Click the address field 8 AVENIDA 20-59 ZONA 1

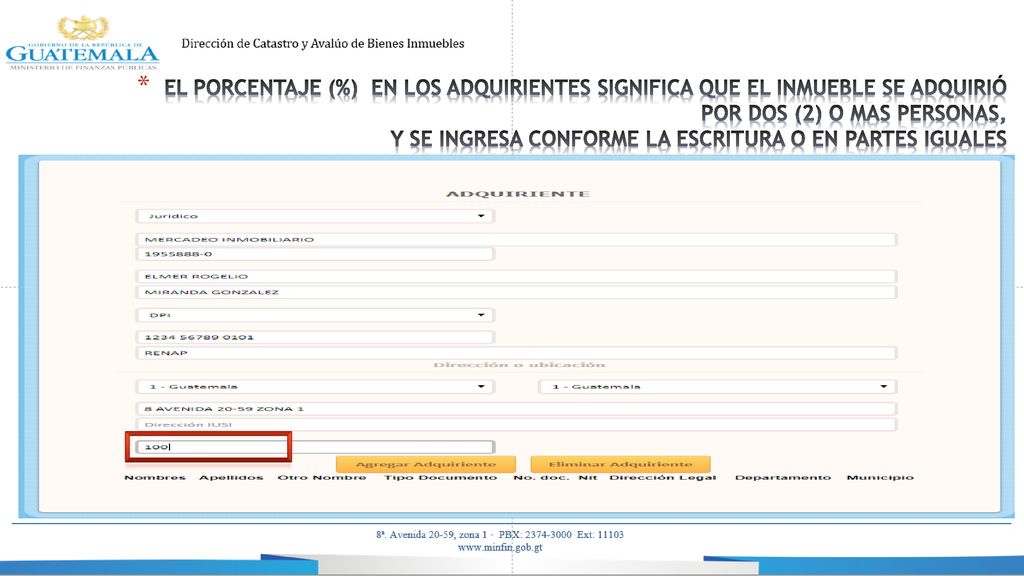click(516, 409)
